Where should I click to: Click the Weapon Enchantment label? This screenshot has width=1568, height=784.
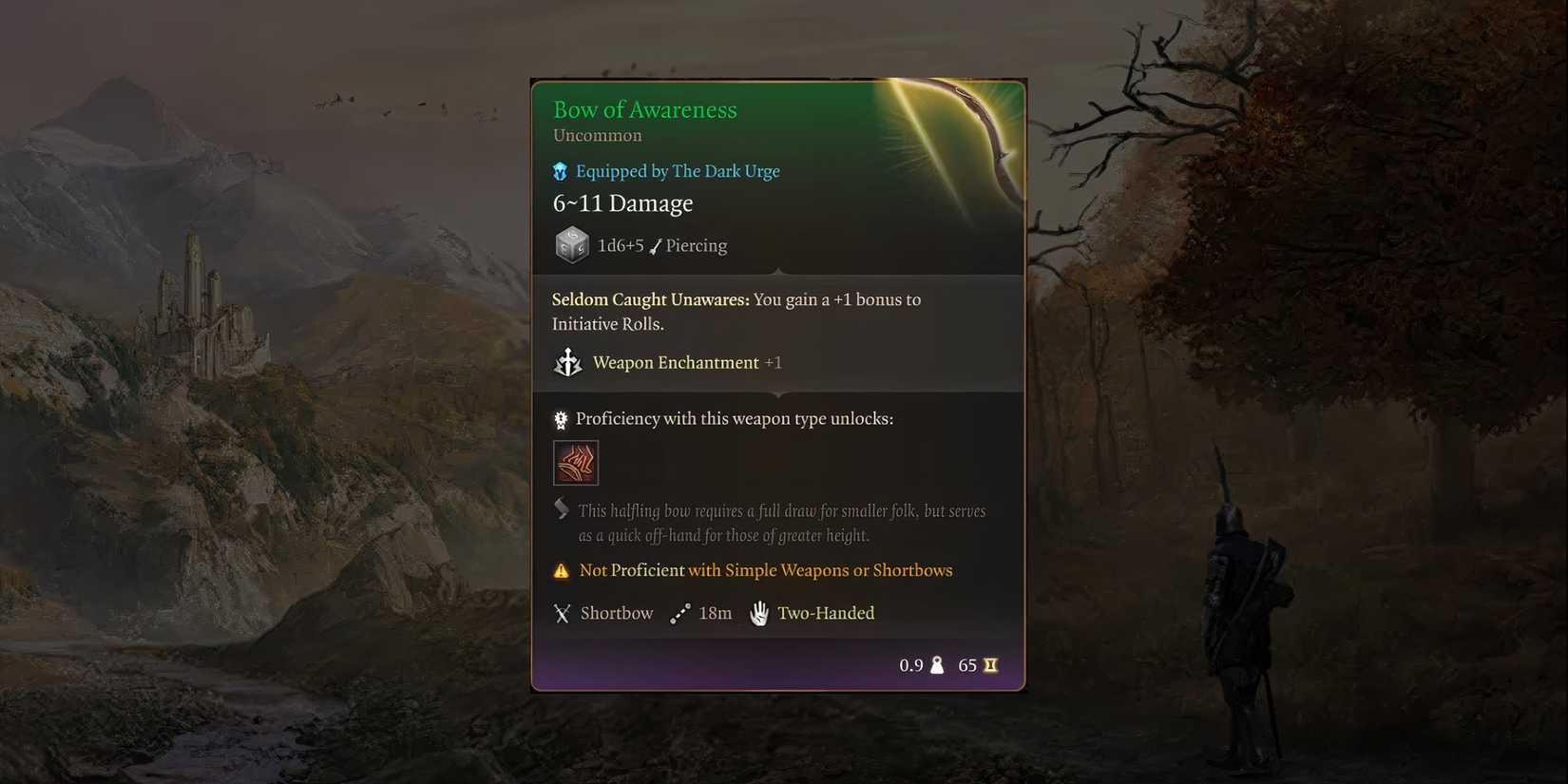pyautogui.click(x=676, y=362)
